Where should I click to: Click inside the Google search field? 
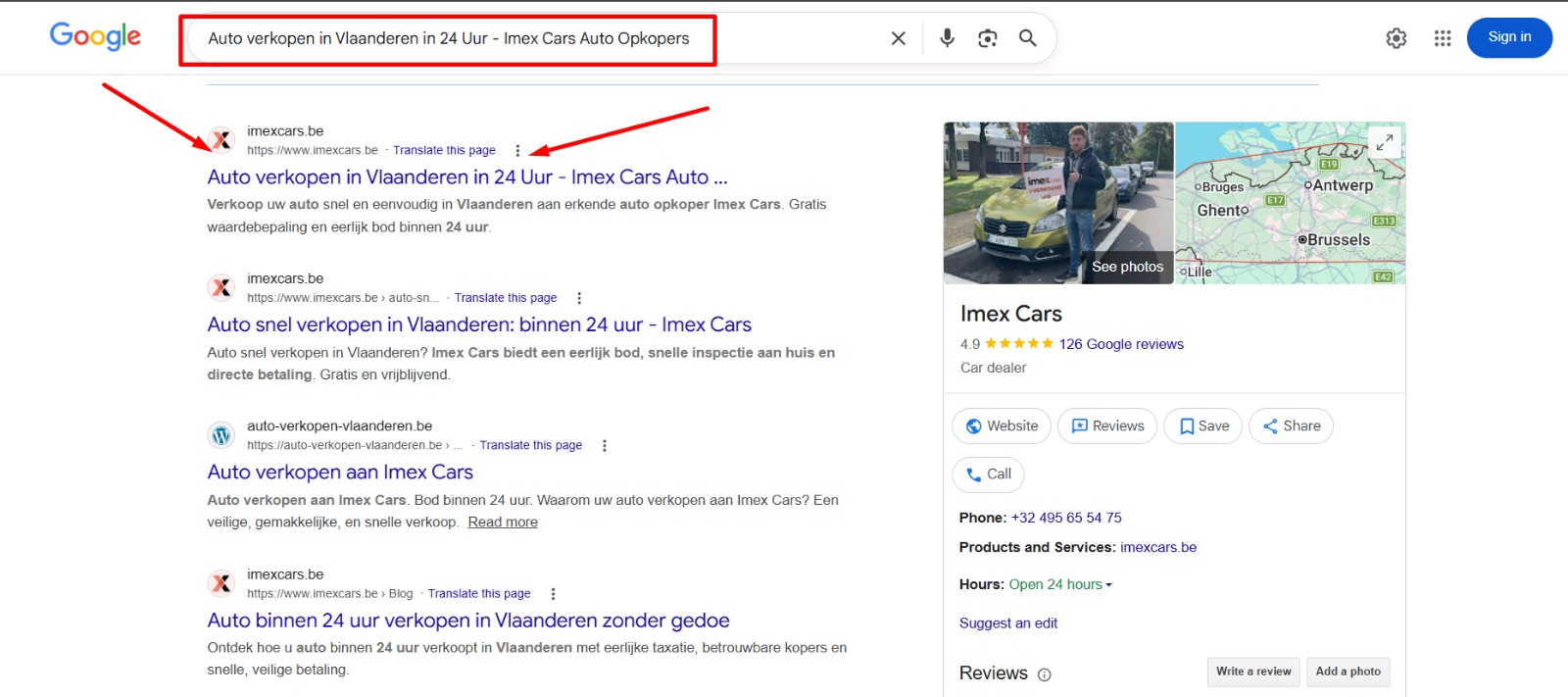pos(539,38)
